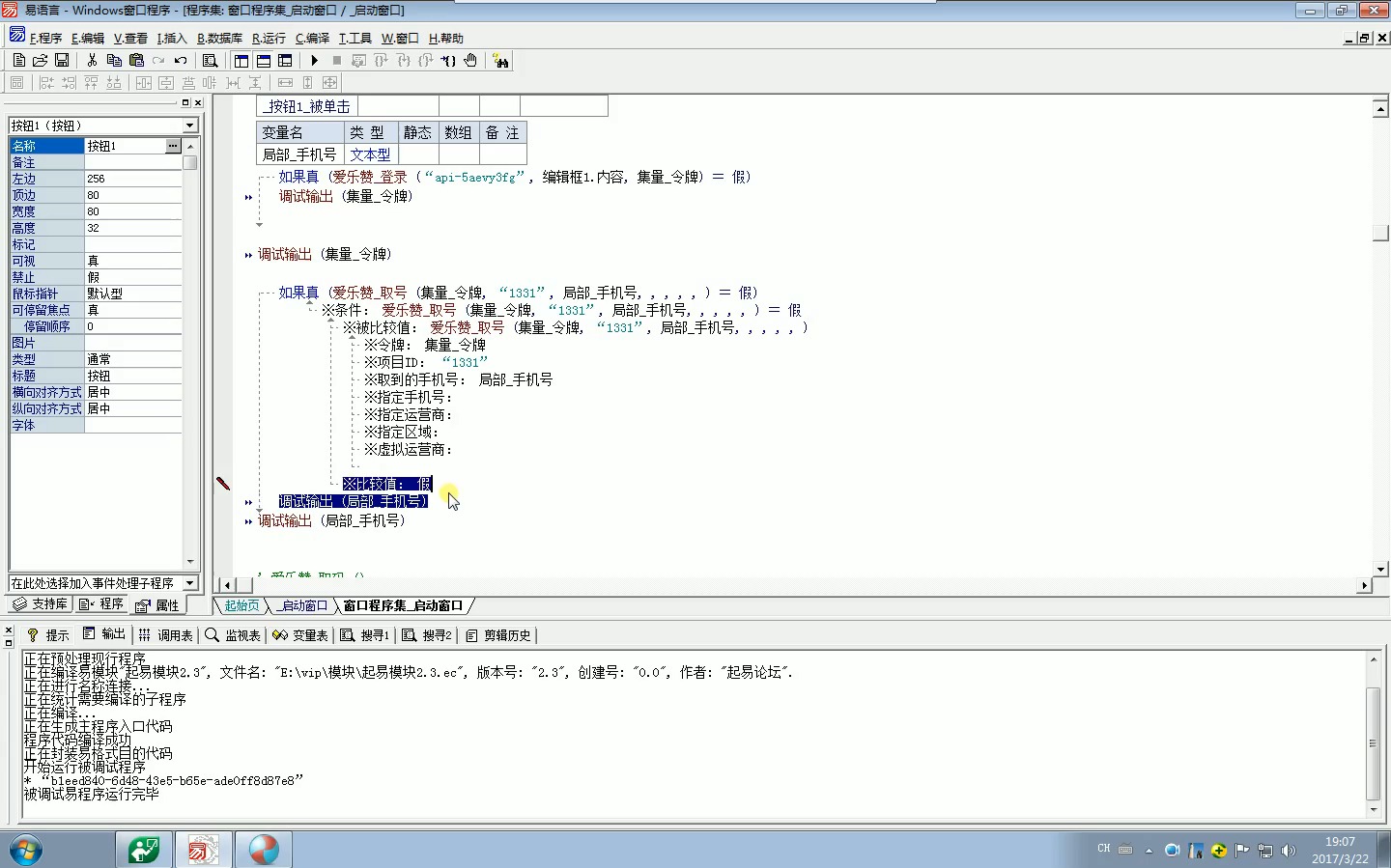Viewport: 1391px width, 868px height.
Task: Open the 调用表 tab
Action: (166, 635)
